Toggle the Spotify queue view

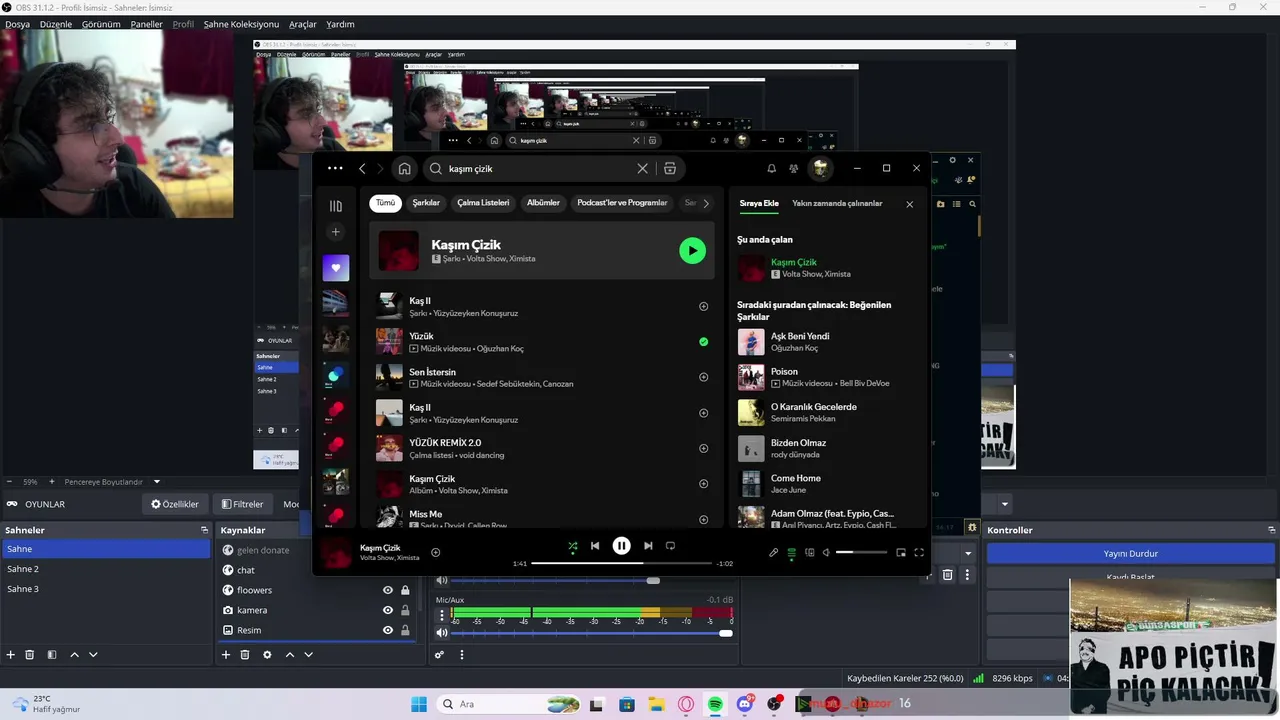(x=792, y=552)
